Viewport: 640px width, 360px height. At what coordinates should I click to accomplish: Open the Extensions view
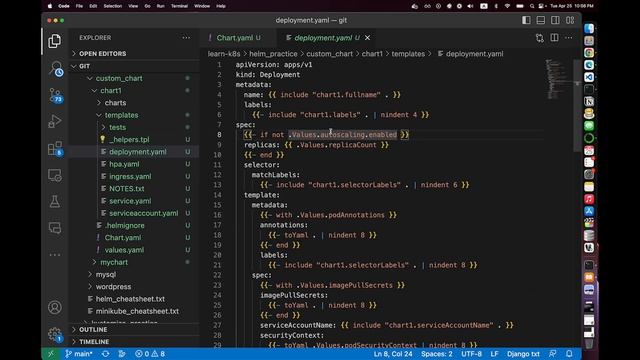pos(55,149)
